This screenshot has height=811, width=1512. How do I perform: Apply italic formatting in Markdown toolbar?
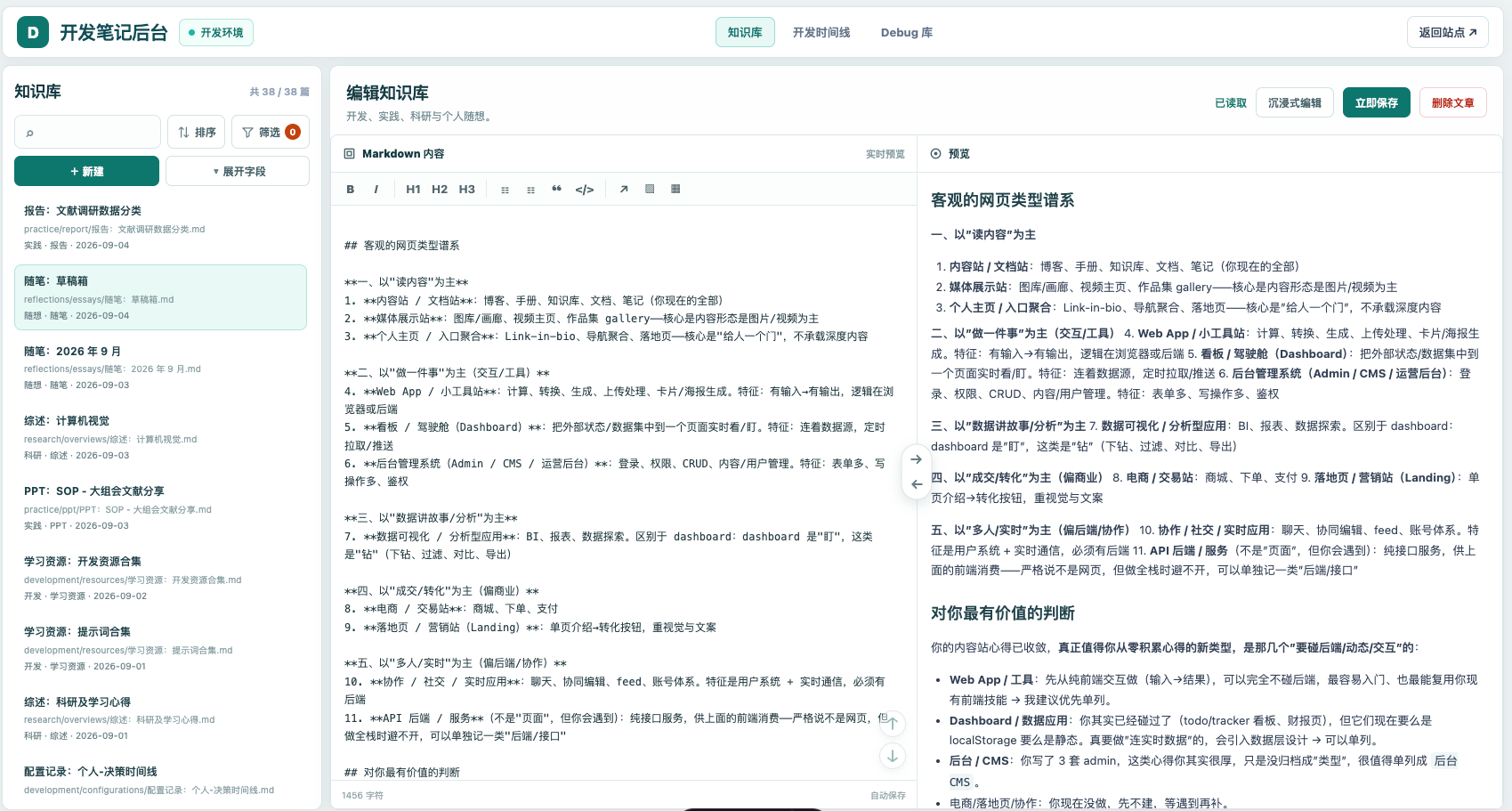click(376, 190)
